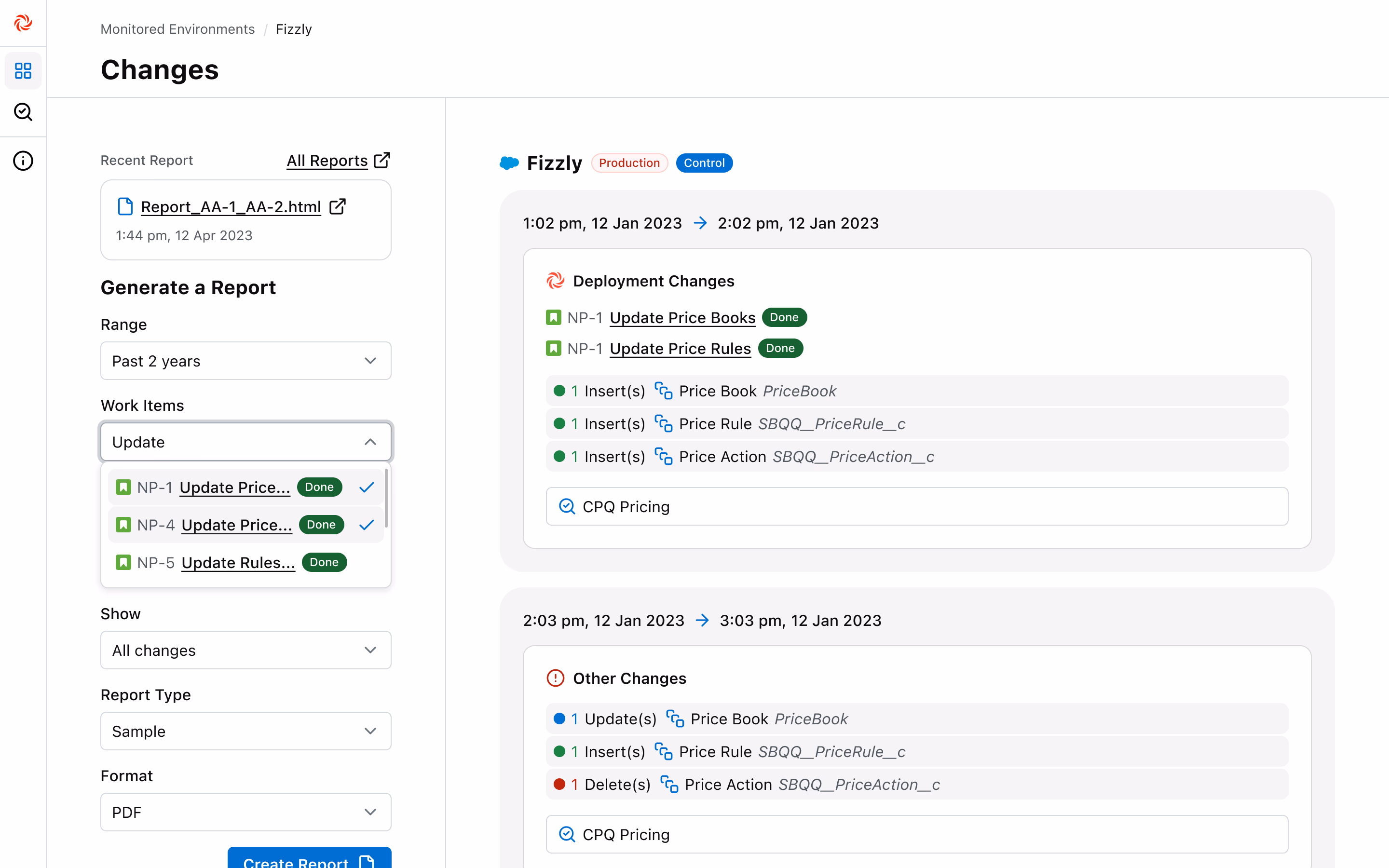This screenshot has width=1389, height=868.
Task: Open the Report Type dropdown showing Sample
Action: [x=245, y=732]
